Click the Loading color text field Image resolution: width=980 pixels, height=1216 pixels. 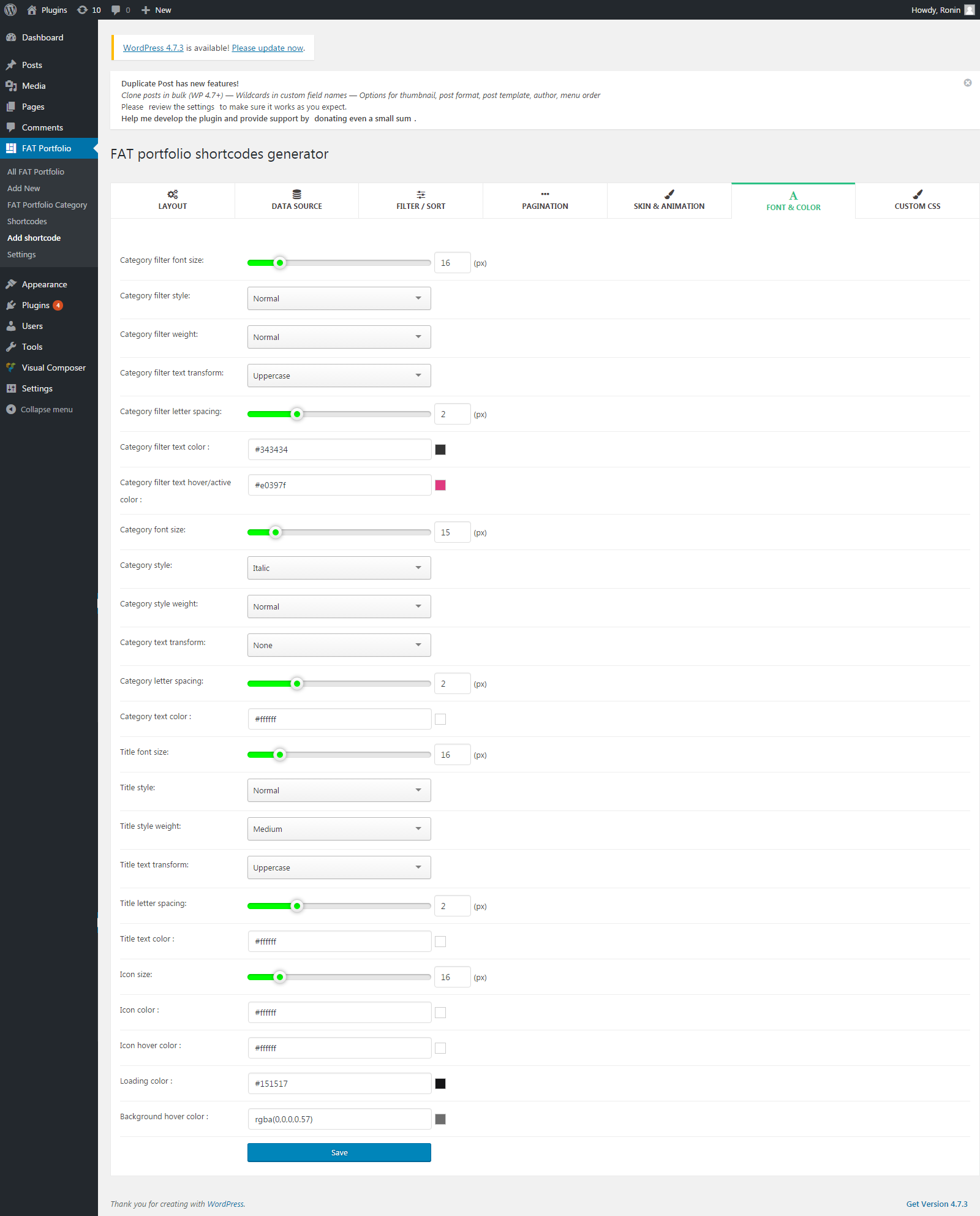[339, 1084]
